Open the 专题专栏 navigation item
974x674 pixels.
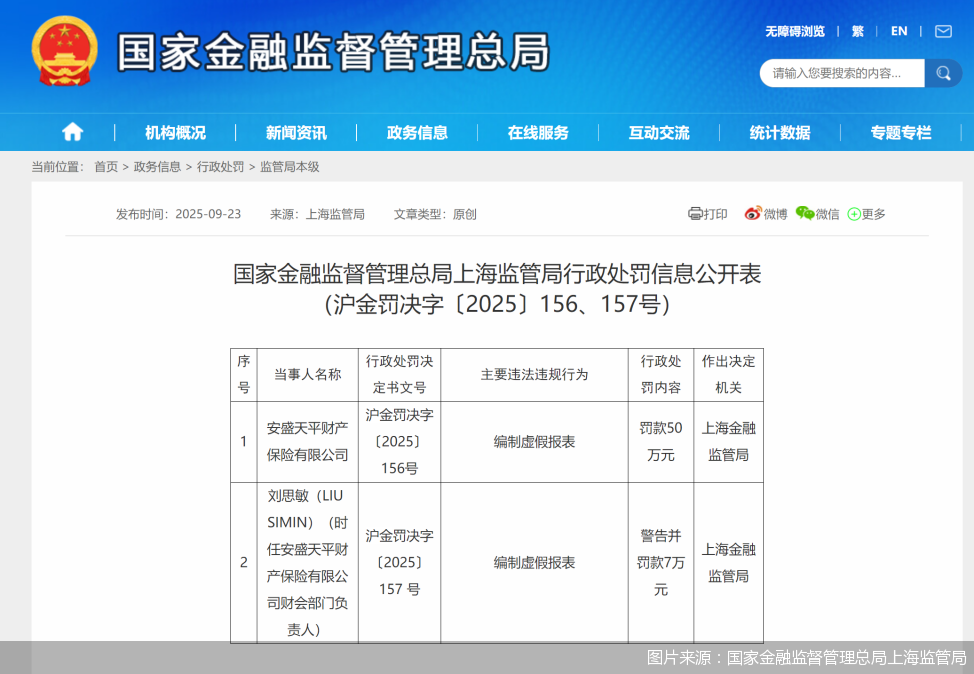(x=900, y=132)
